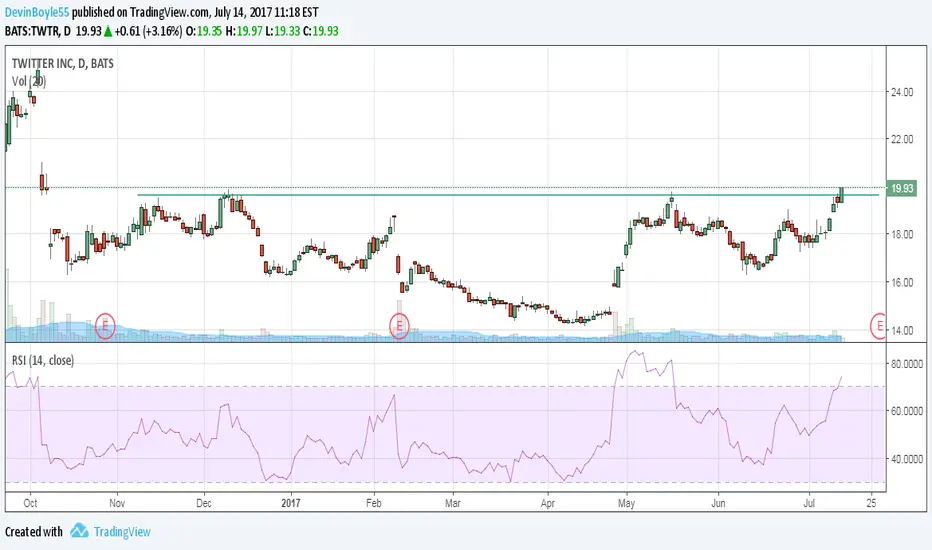The image size is (932, 550).
Task: Click the 60.0000 RSI axis label
Action: pos(907,411)
